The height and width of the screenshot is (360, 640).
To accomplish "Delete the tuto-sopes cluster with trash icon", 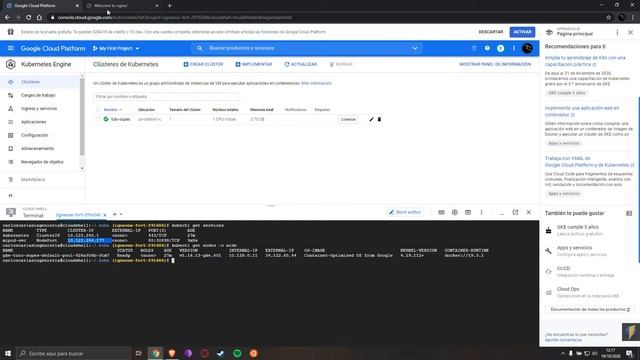I will point(380,119).
